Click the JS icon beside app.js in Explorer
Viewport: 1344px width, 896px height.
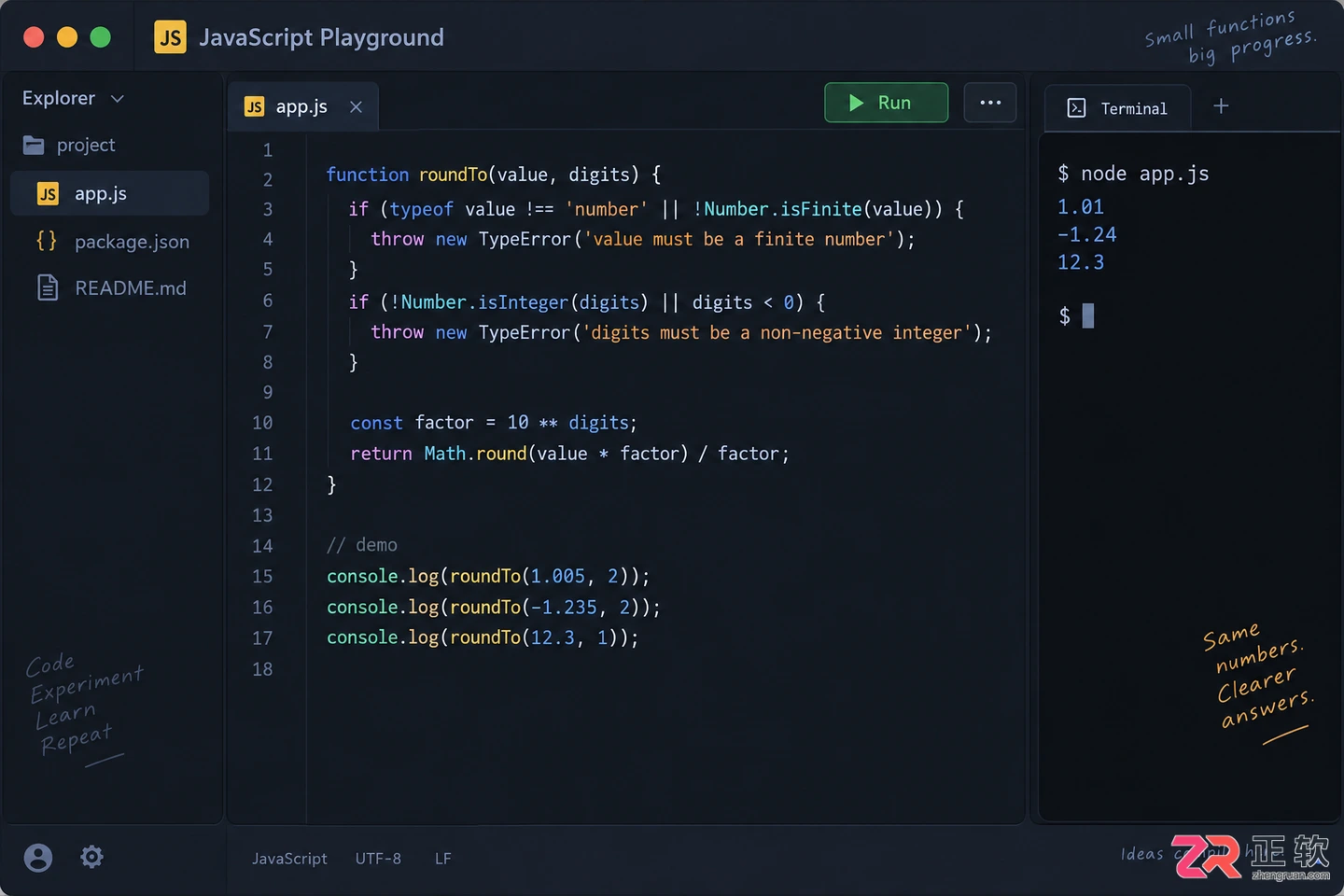point(48,193)
